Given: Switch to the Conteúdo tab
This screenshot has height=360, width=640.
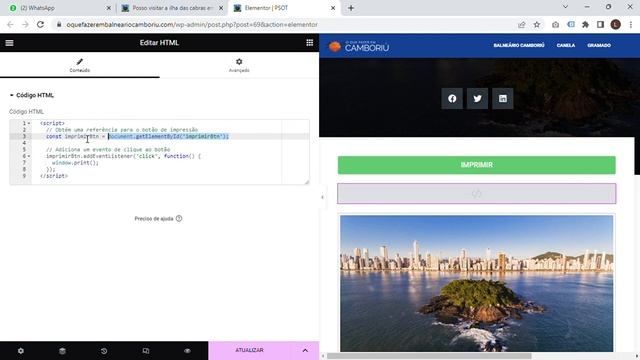Looking at the screenshot, I should pyautogui.click(x=80, y=65).
